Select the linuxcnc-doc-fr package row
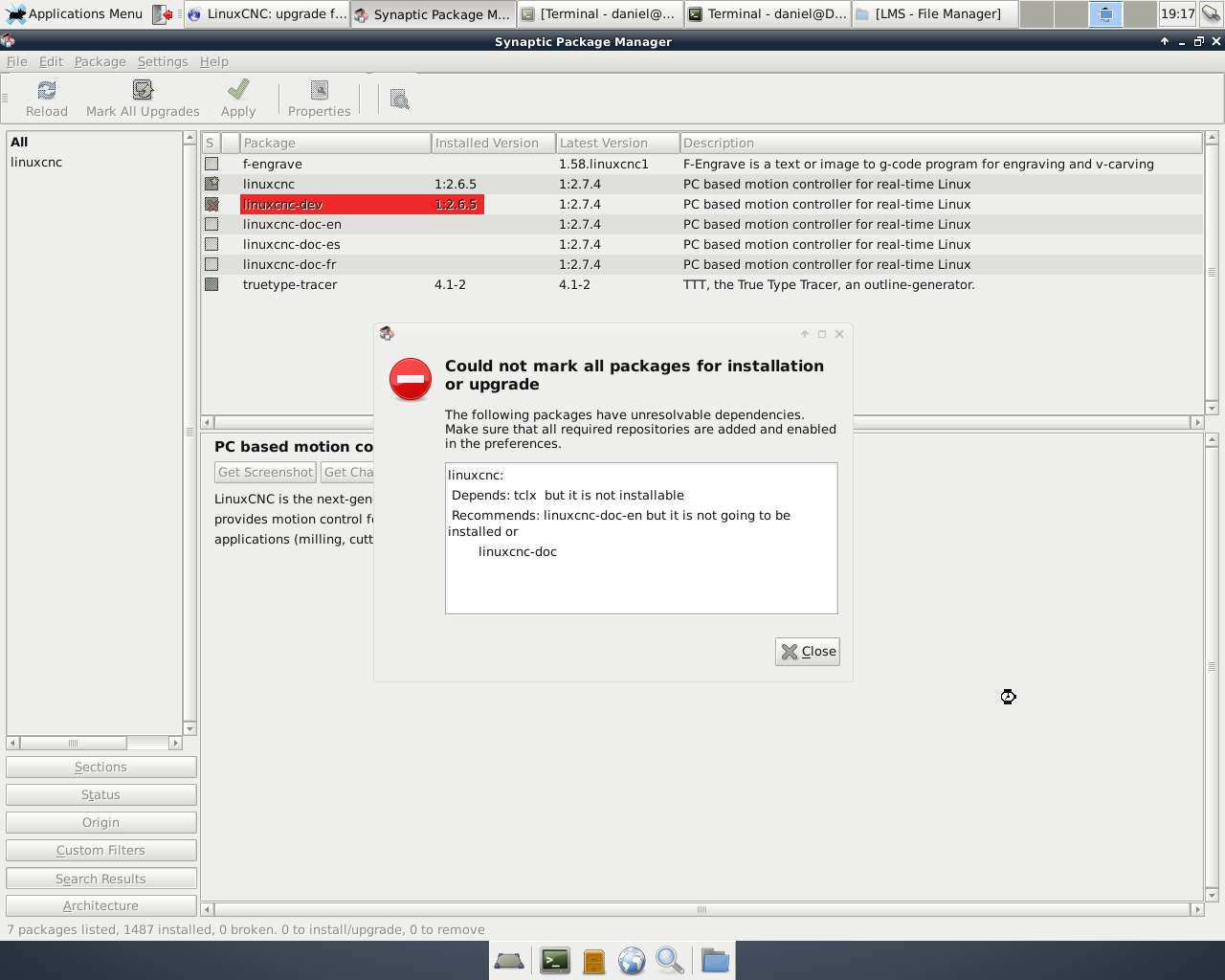1225x980 pixels. [702, 264]
